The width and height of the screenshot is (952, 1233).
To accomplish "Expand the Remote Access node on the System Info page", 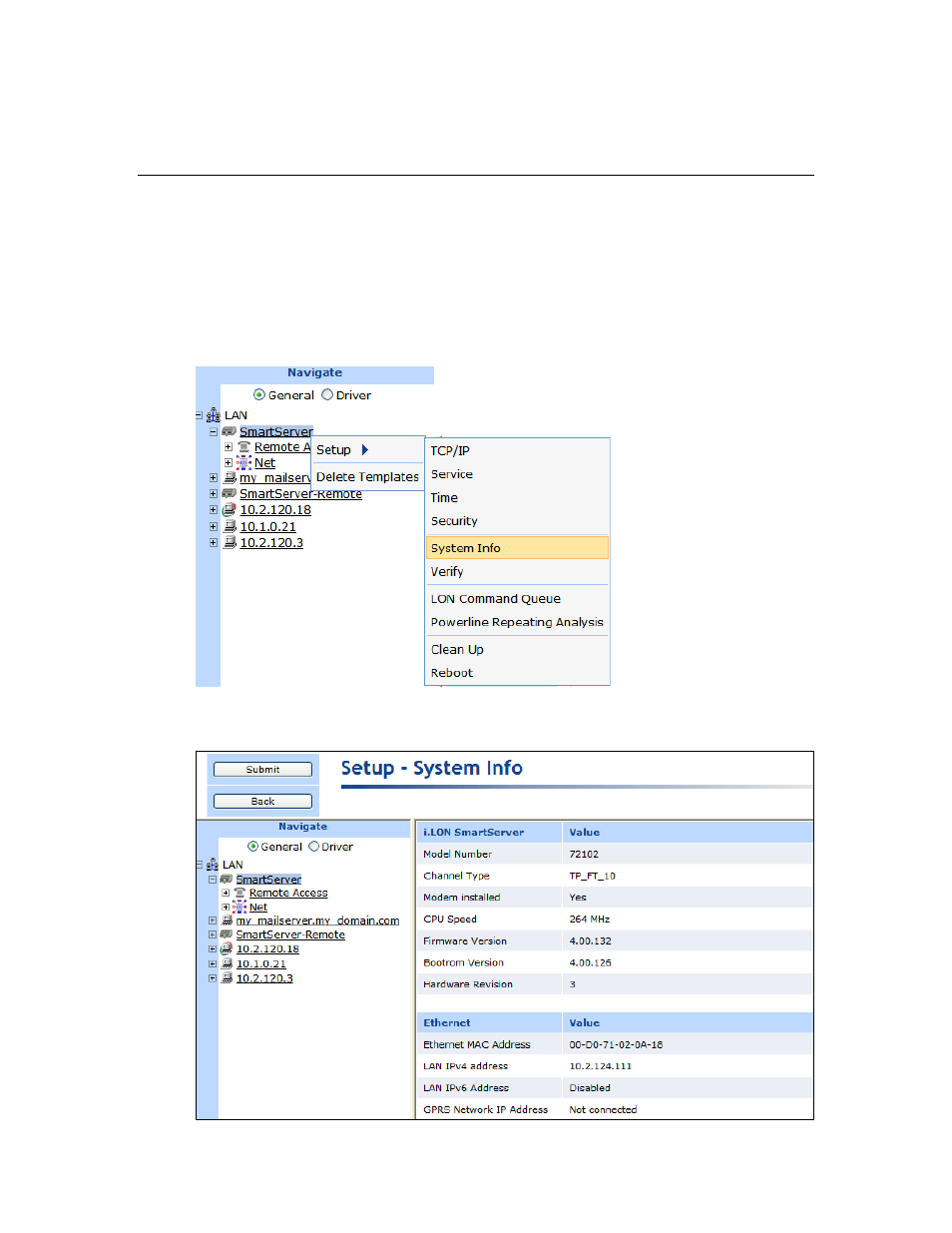I will click(226, 894).
